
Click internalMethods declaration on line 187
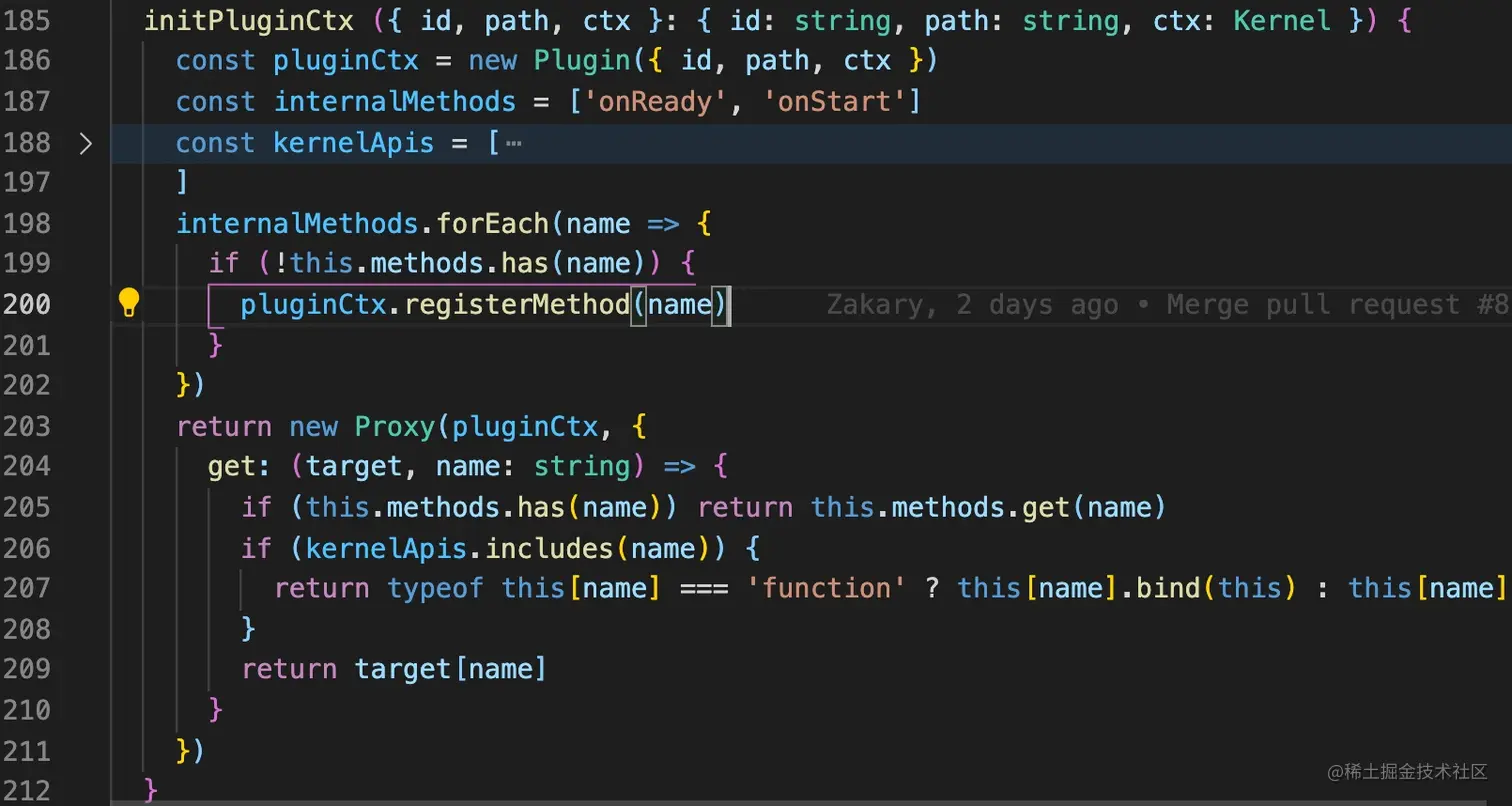pyautogui.click(x=395, y=102)
